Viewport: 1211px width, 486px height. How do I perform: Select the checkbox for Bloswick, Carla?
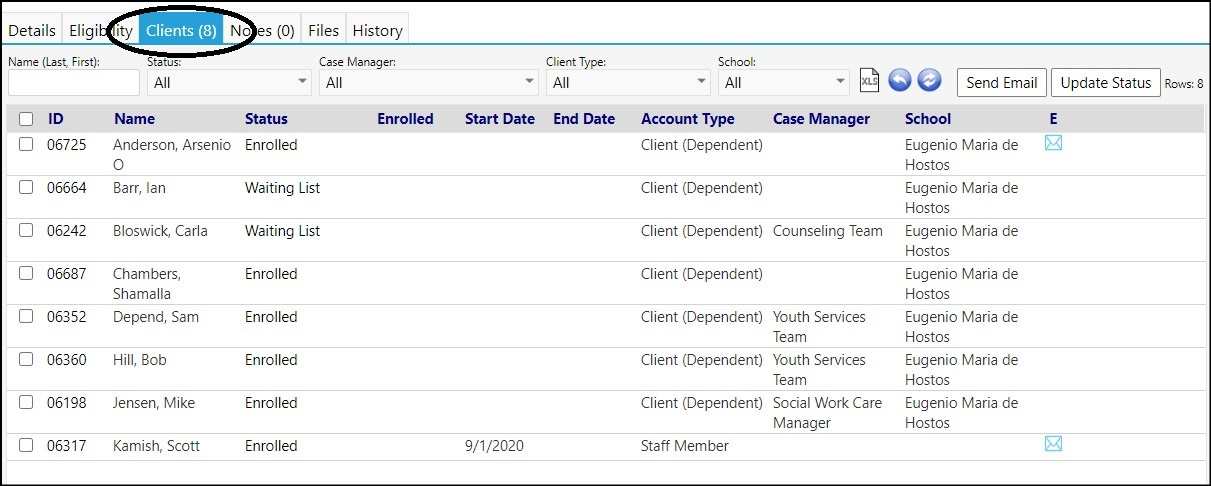pyautogui.click(x=26, y=230)
